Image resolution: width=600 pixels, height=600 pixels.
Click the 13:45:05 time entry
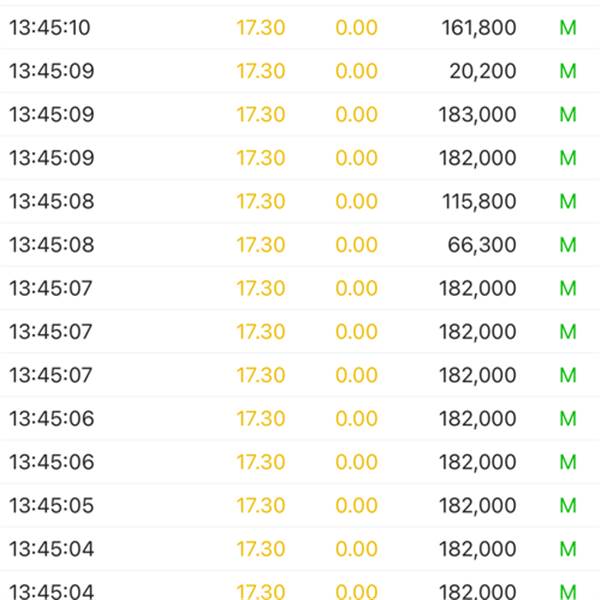52,505
